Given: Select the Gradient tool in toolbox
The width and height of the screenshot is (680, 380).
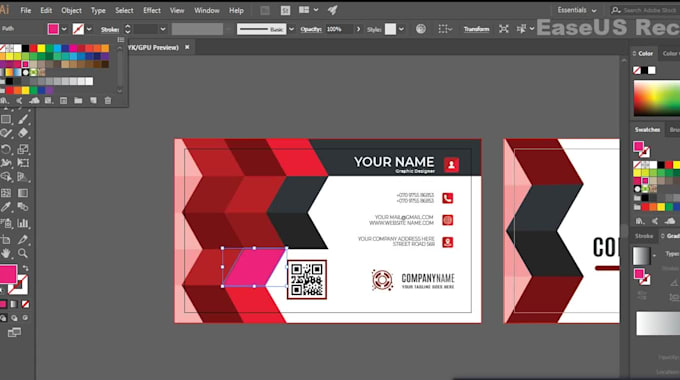Looking at the screenshot, I should (23, 193).
